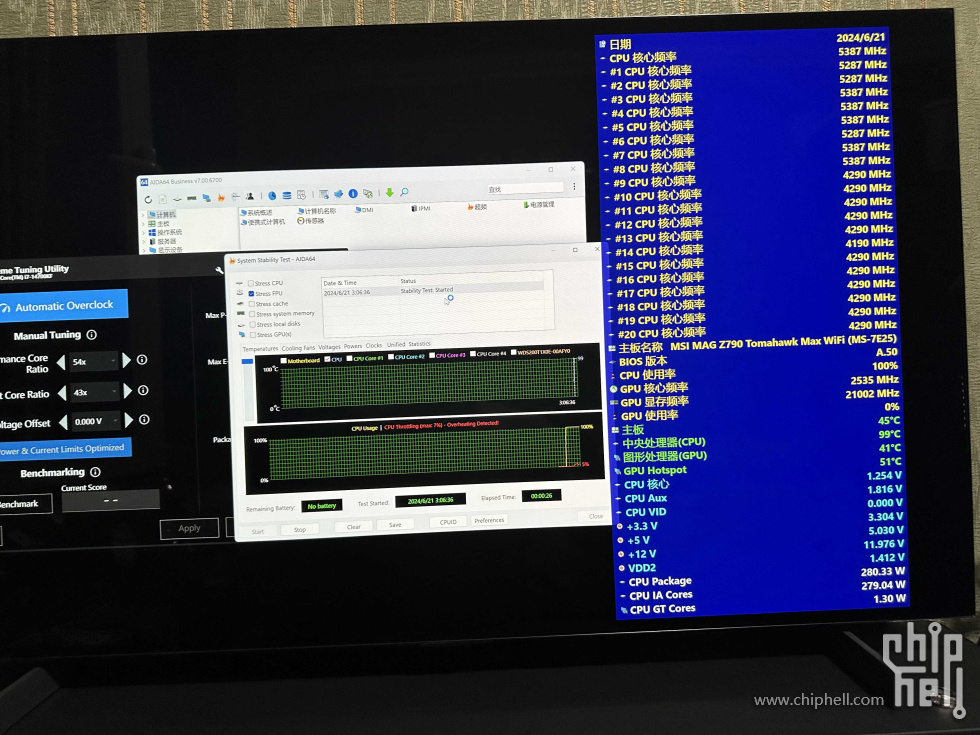This screenshot has width=980, height=735.
Task: Click the wrench settings icon in Tuning Utility
Action: tap(219, 270)
